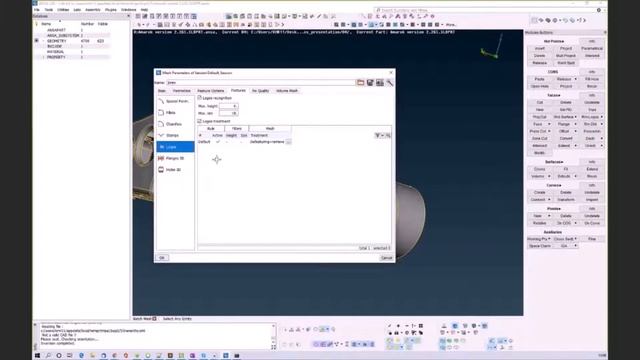Click Coons in the Surfaces section

click(x=540, y=169)
